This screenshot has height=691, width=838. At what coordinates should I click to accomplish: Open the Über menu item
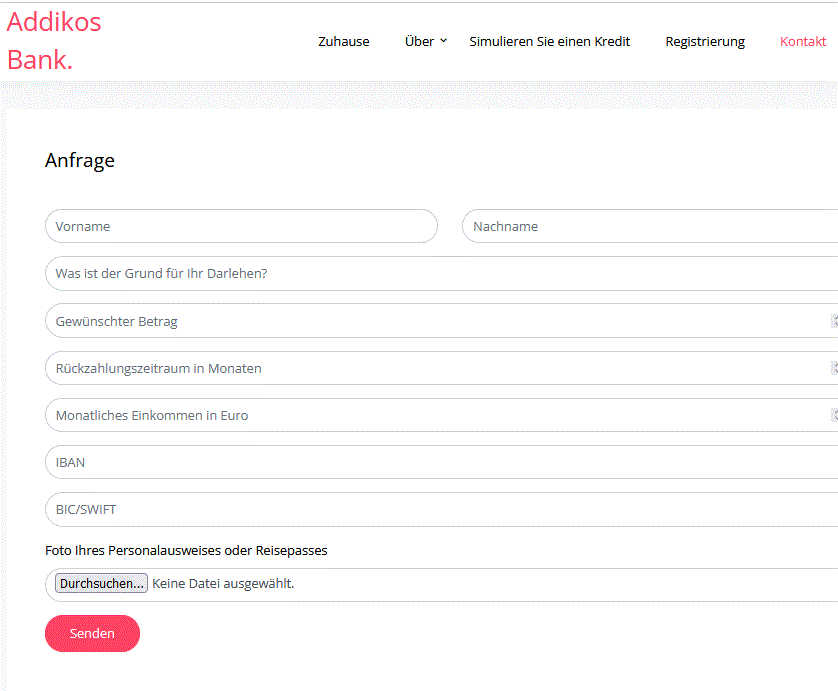click(x=419, y=42)
